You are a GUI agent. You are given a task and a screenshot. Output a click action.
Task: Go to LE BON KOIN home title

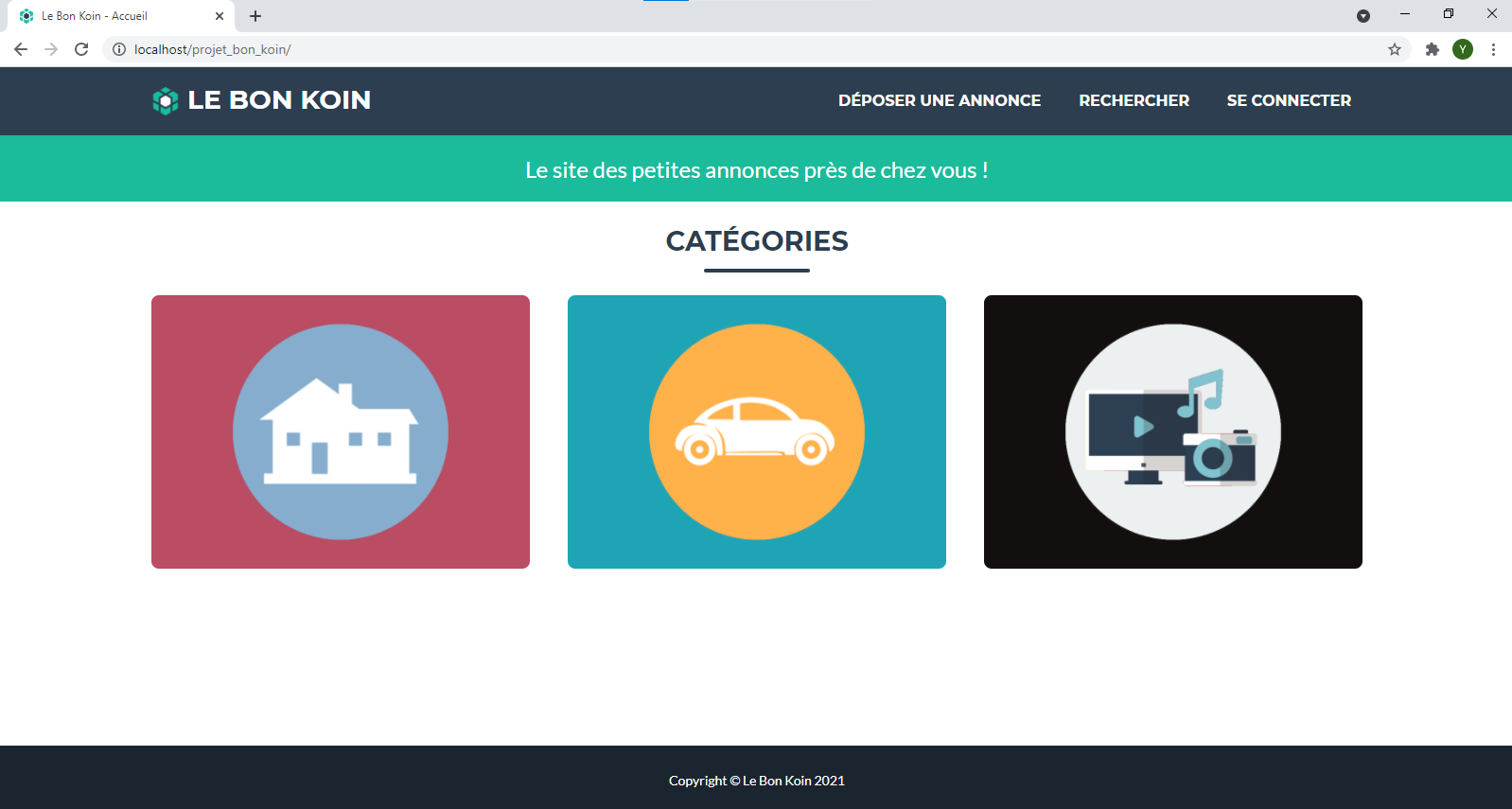point(279,100)
